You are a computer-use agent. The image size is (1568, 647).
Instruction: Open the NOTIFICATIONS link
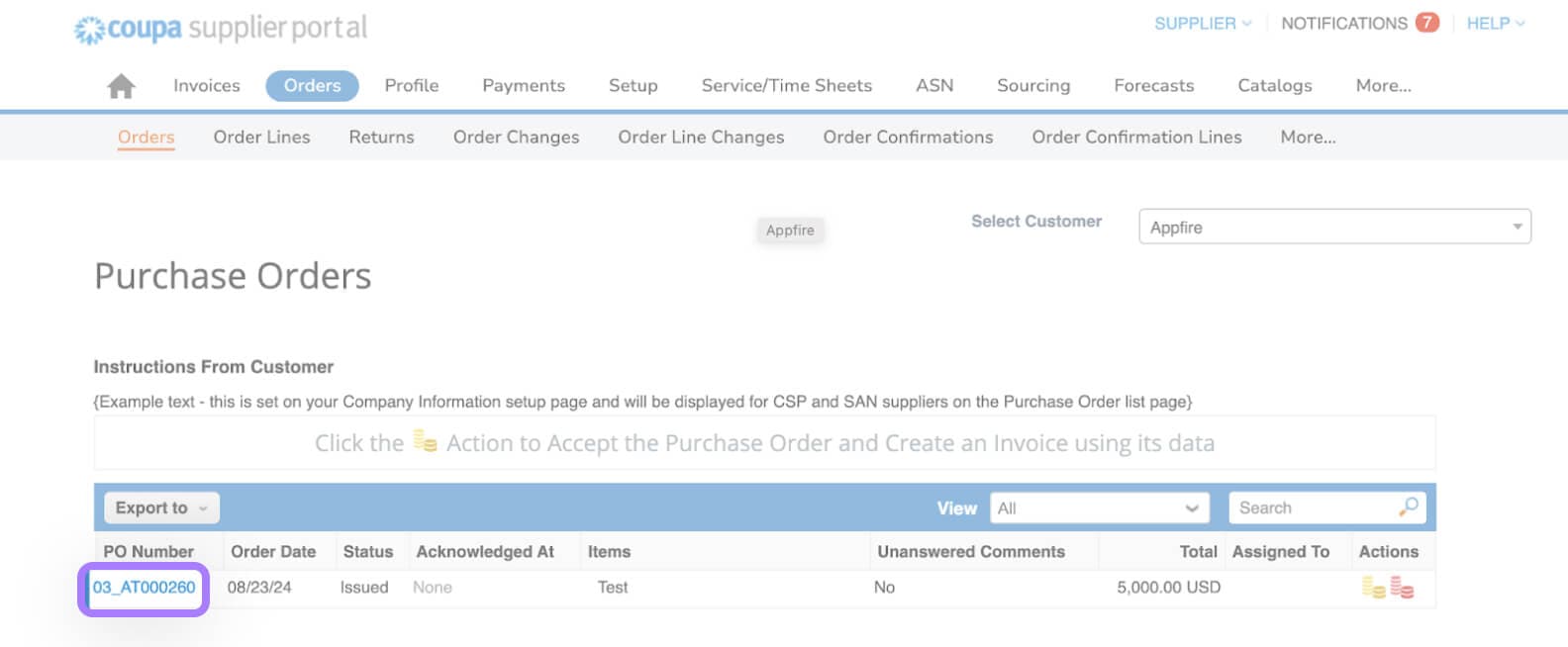tap(1343, 24)
